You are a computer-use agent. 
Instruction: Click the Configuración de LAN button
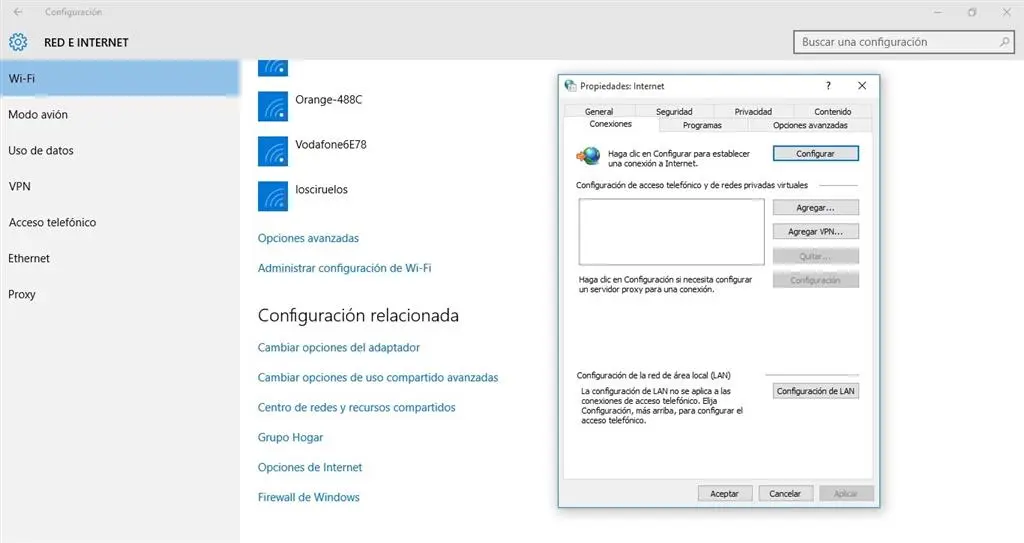[816, 391]
